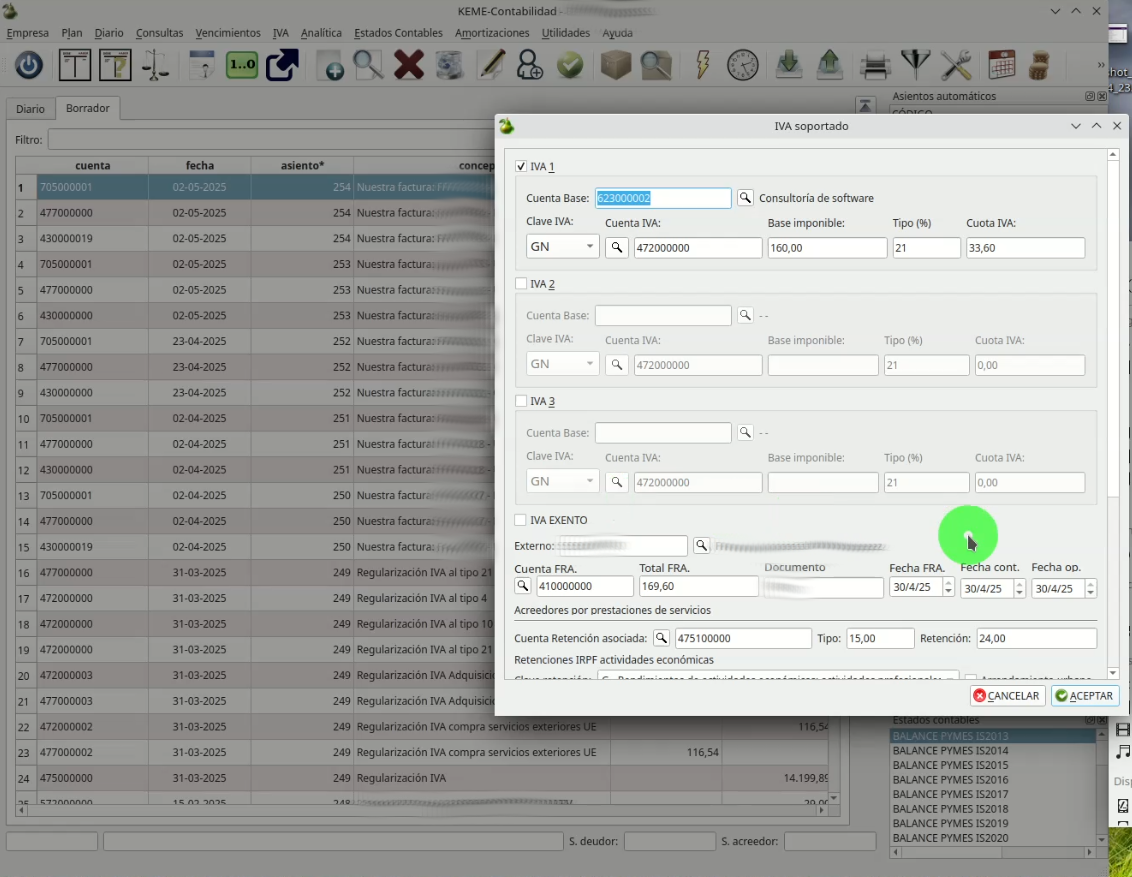This screenshot has width=1132, height=877.
Task: Click the export arrow toolbar icon
Action: [x=282, y=66]
